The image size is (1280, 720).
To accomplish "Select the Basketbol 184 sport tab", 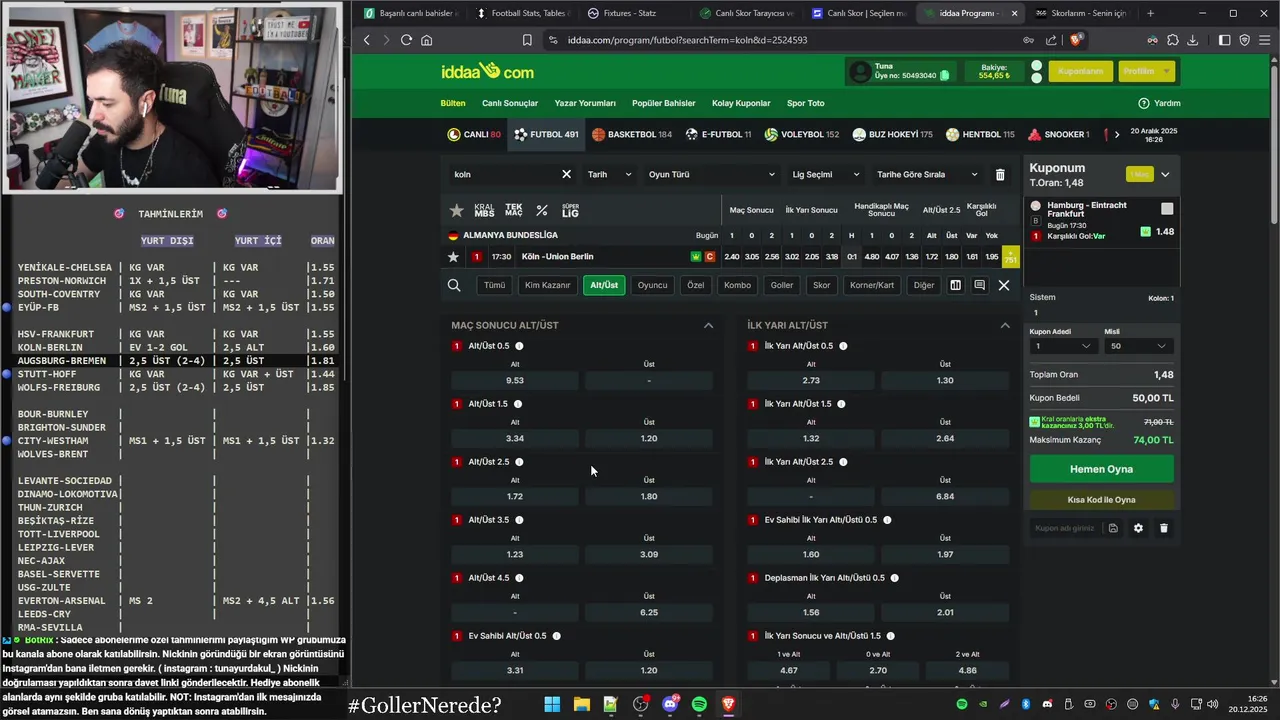I will [632, 134].
